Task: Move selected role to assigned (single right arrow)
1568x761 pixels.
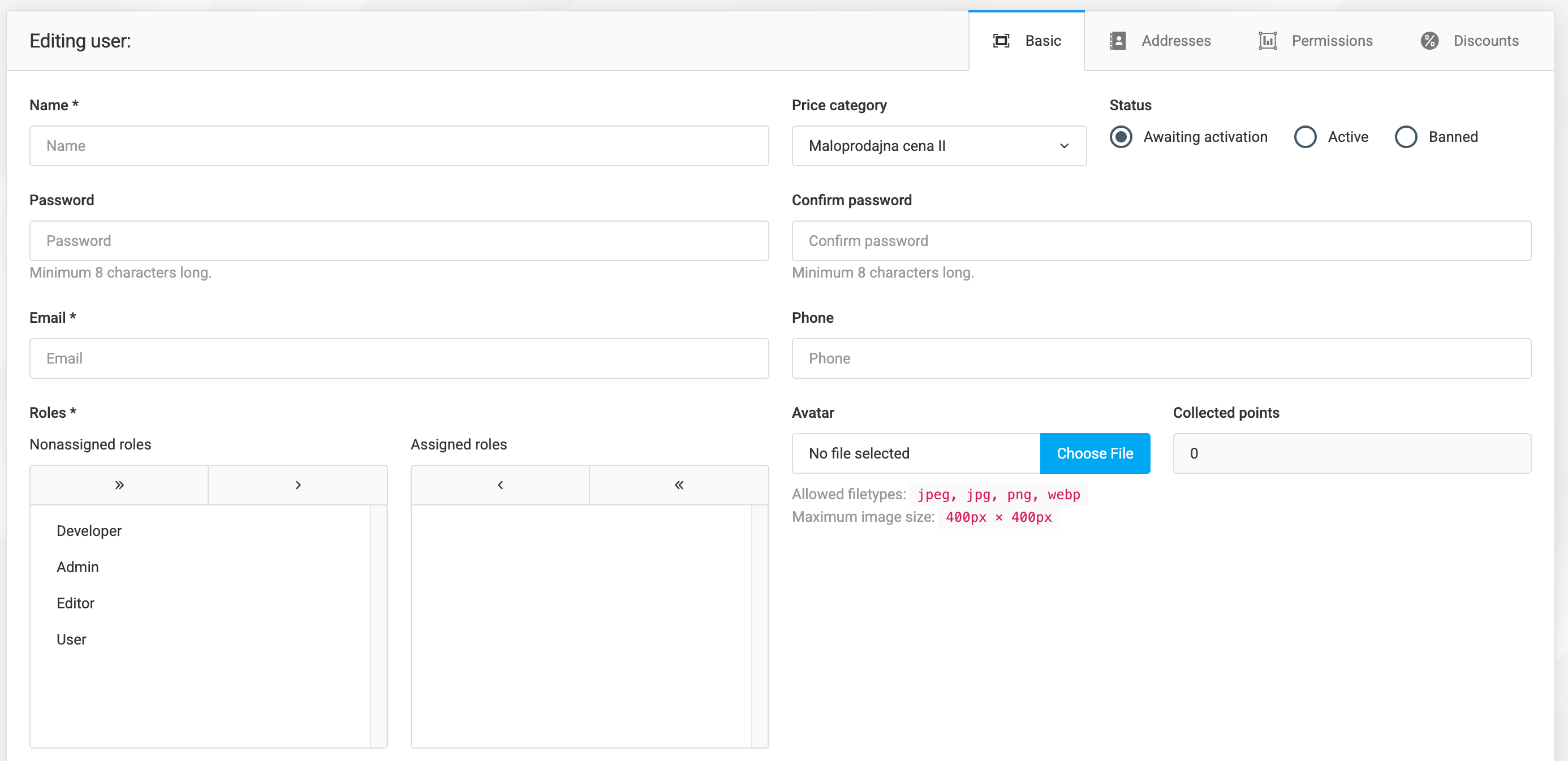Action: tap(298, 485)
